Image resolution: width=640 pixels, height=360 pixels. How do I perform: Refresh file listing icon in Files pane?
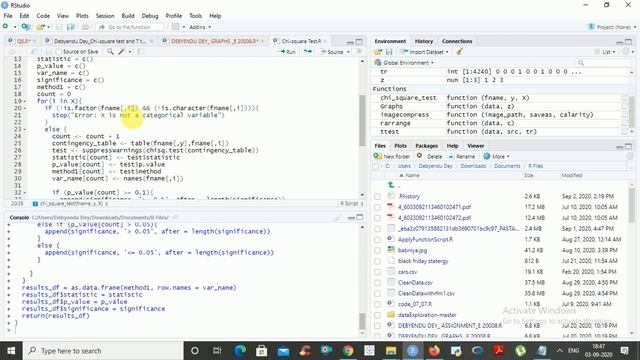630,156
